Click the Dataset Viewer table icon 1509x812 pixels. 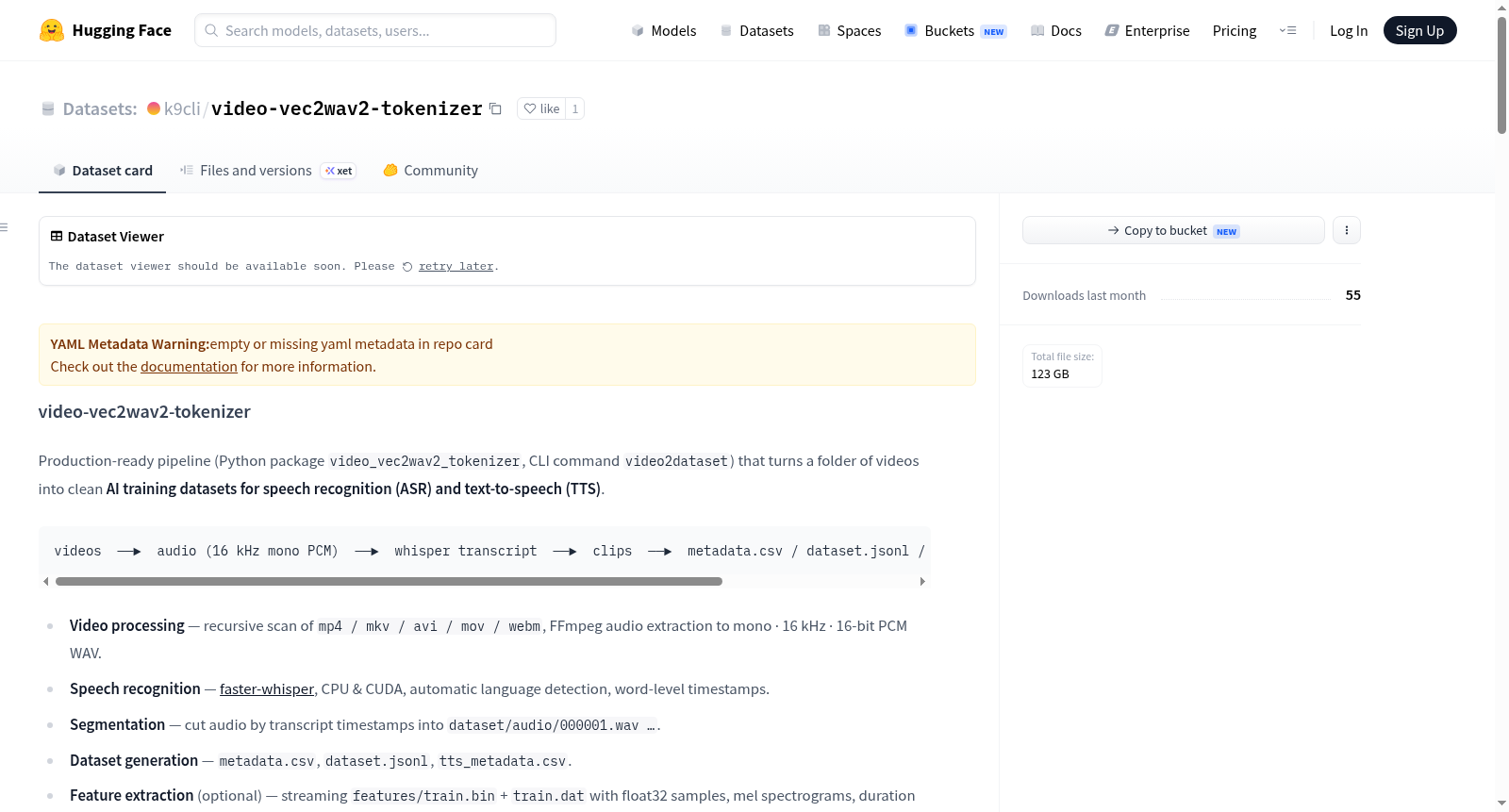click(57, 236)
